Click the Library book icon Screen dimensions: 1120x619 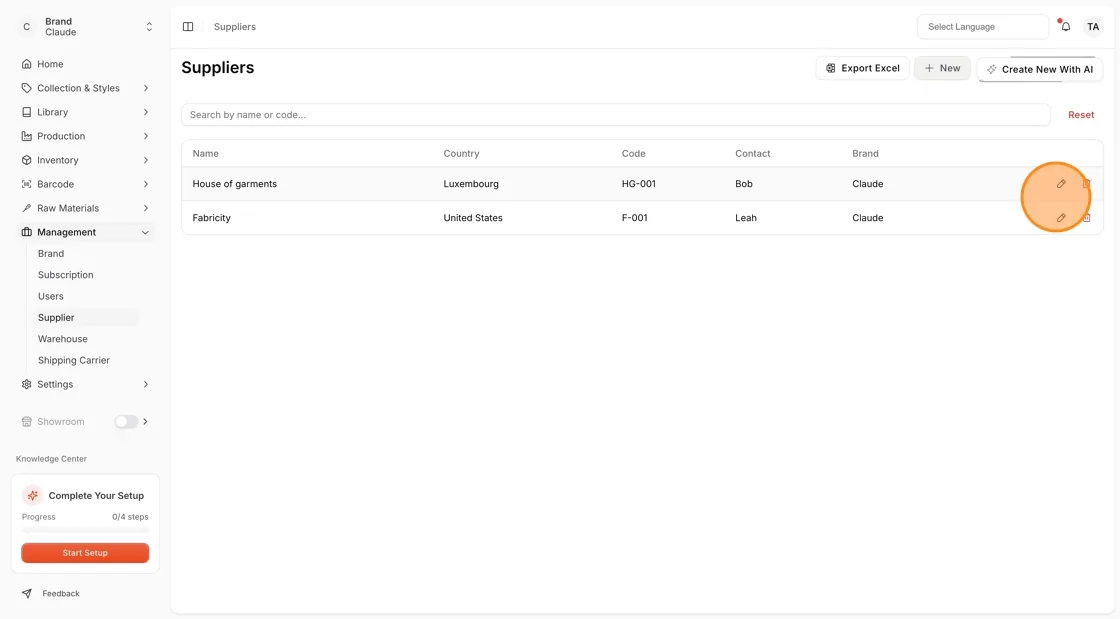tap(26, 112)
